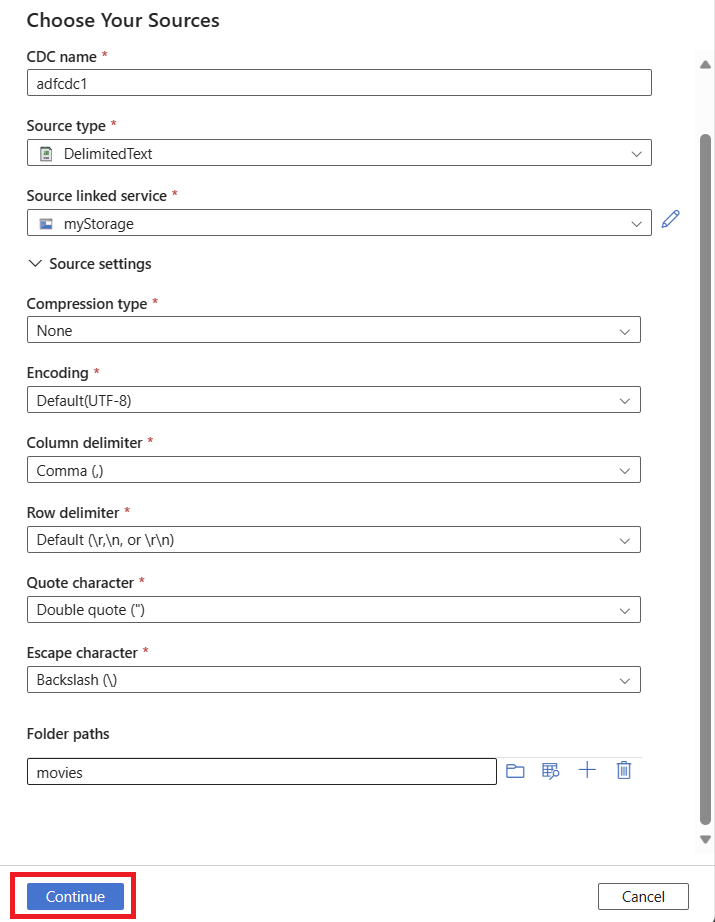715x922 pixels.
Task: Open the Column delimiter dropdown
Action: [332, 470]
